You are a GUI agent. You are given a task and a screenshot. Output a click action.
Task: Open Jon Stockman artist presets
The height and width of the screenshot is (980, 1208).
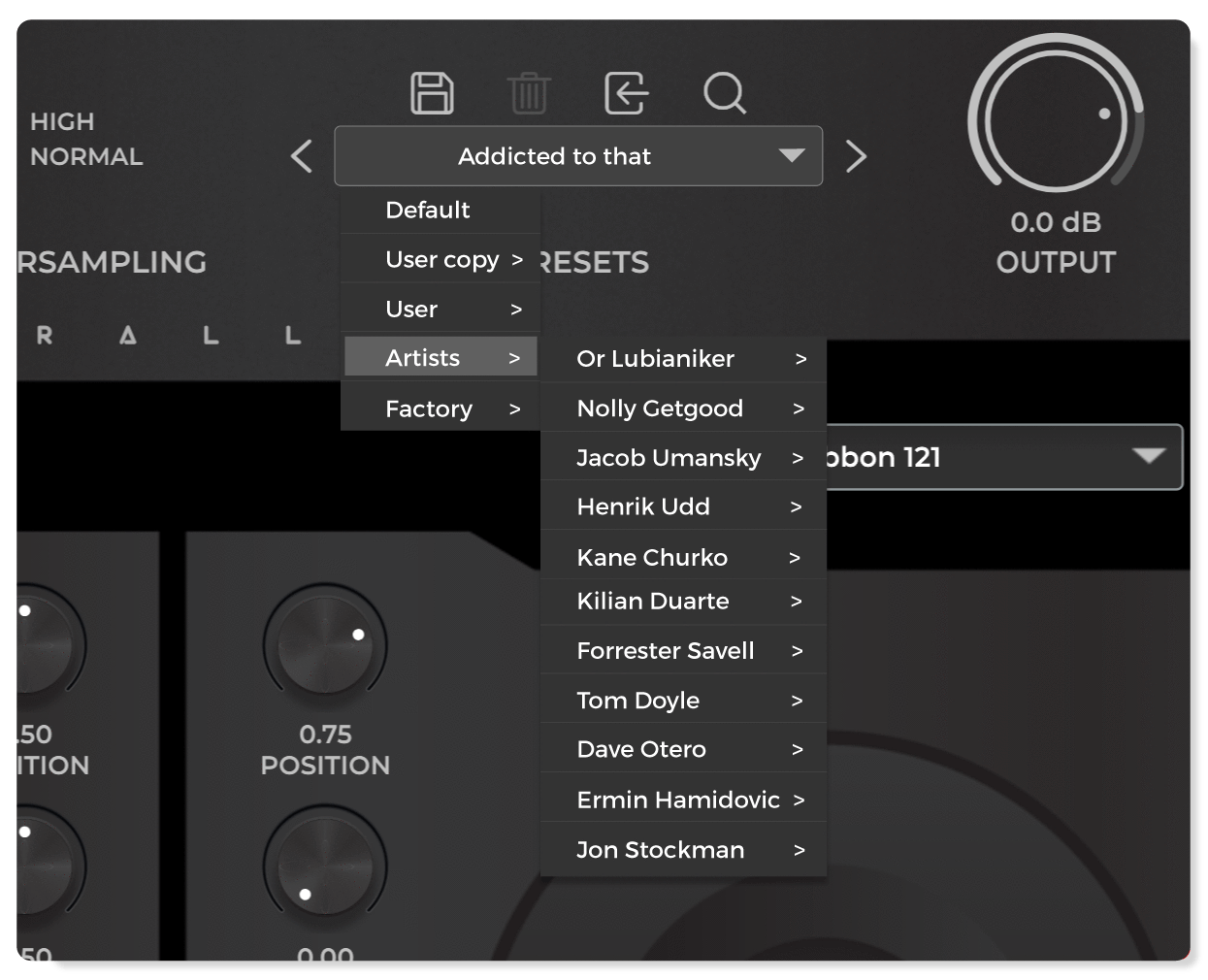[683, 849]
